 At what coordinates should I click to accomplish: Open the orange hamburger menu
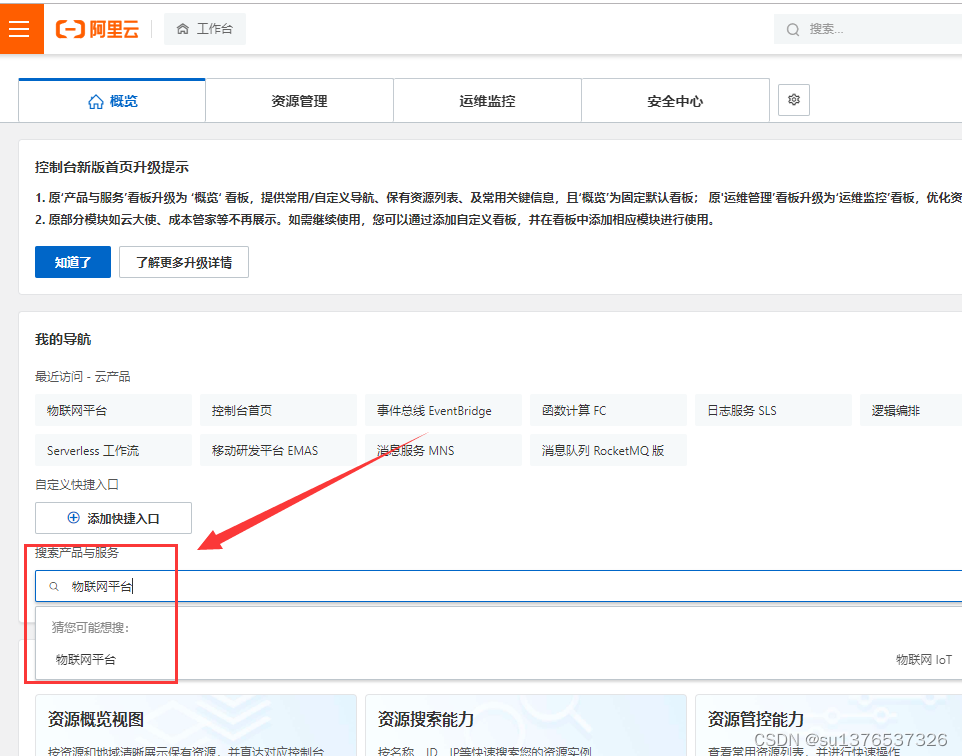tap(21, 29)
